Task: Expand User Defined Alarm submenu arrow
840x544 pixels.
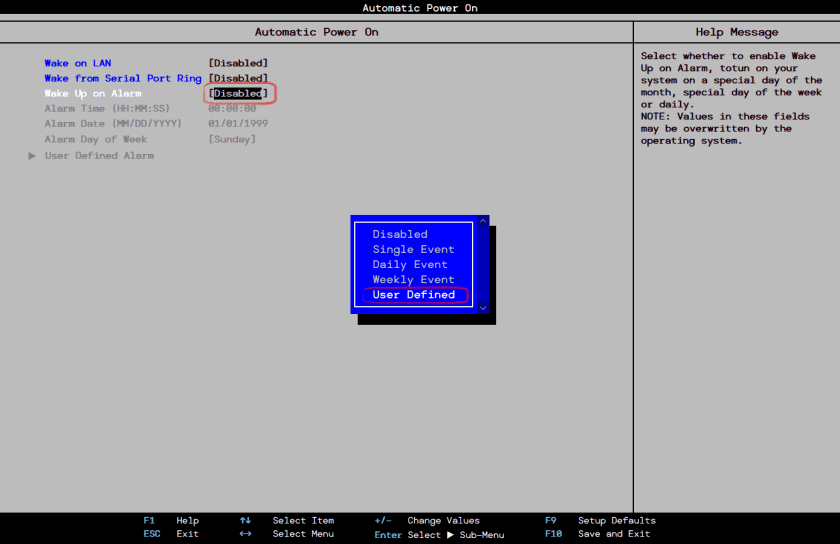Action: click(x=32, y=156)
